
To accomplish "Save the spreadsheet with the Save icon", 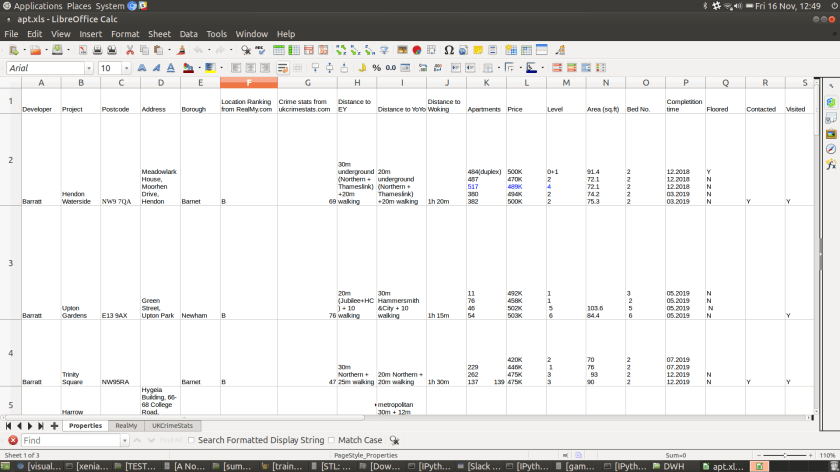I will click(57, 50).
